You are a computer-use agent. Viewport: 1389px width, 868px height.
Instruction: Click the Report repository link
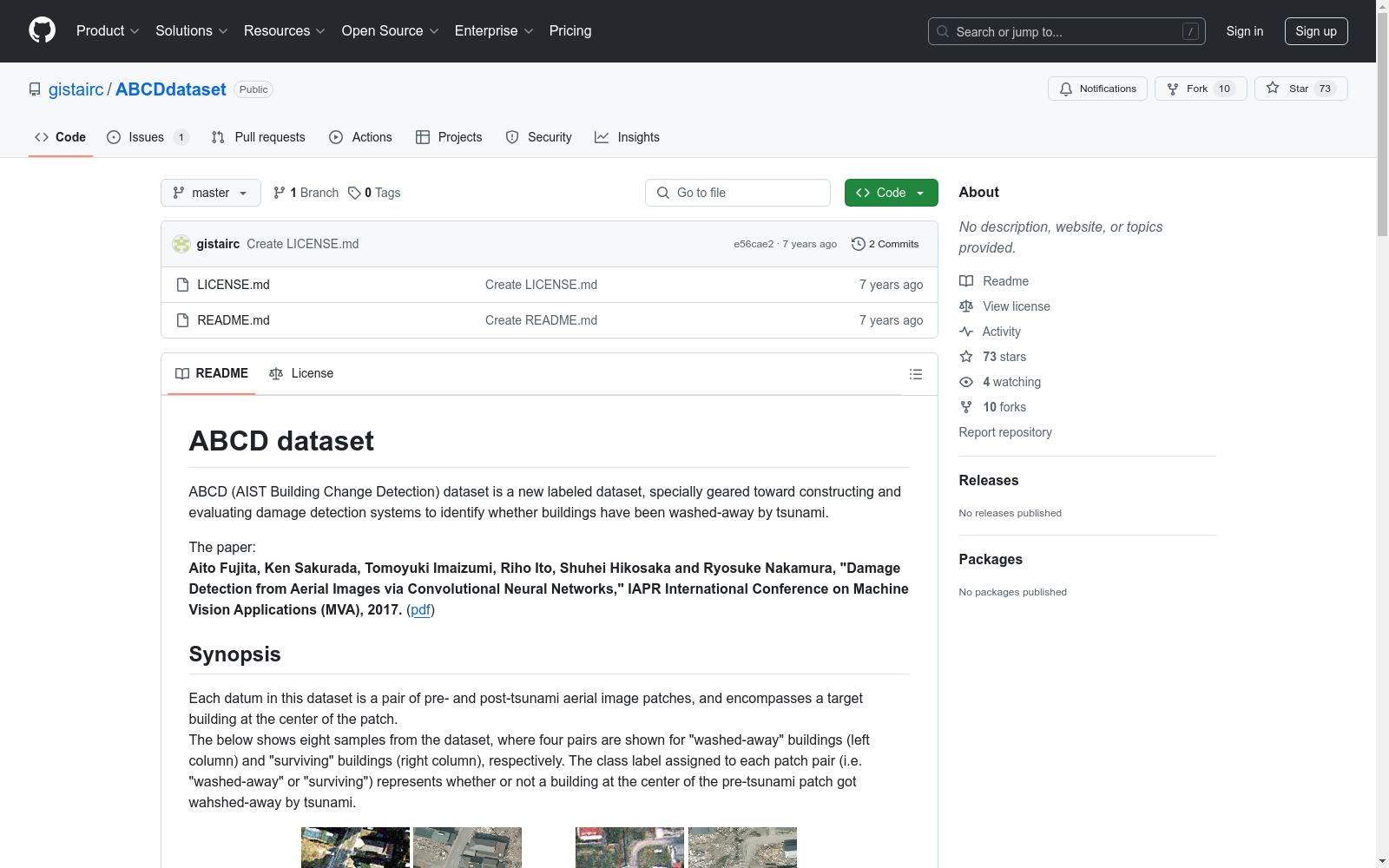pos(1005,431)
